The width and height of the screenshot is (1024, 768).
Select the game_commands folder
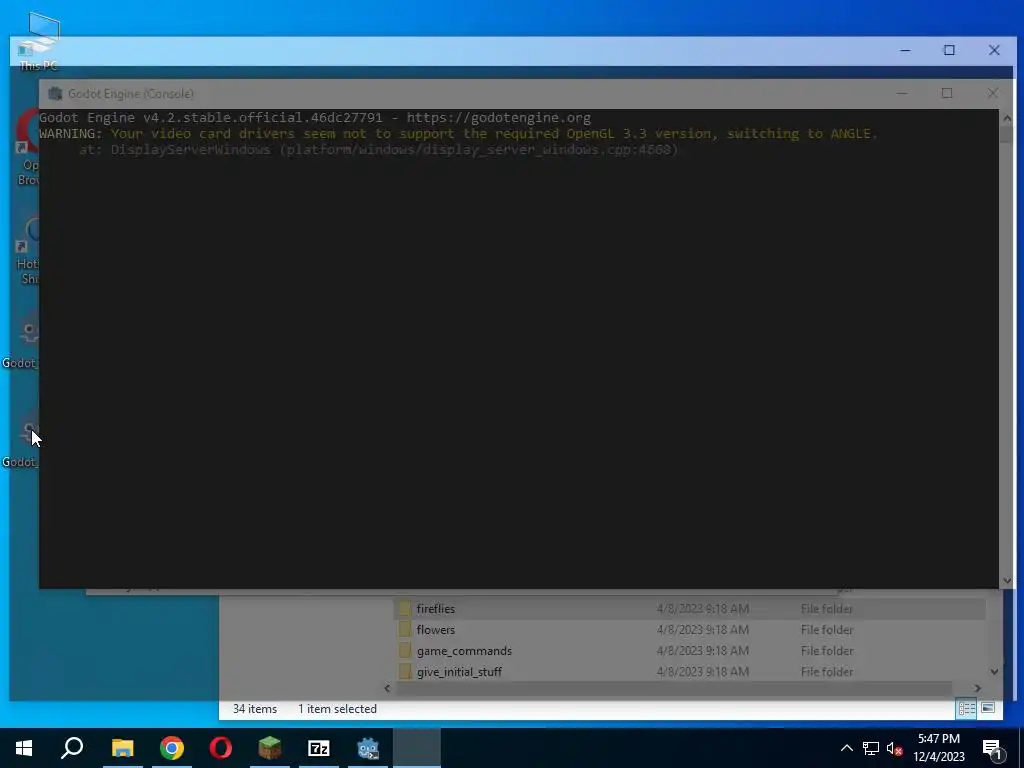[689, 650]
